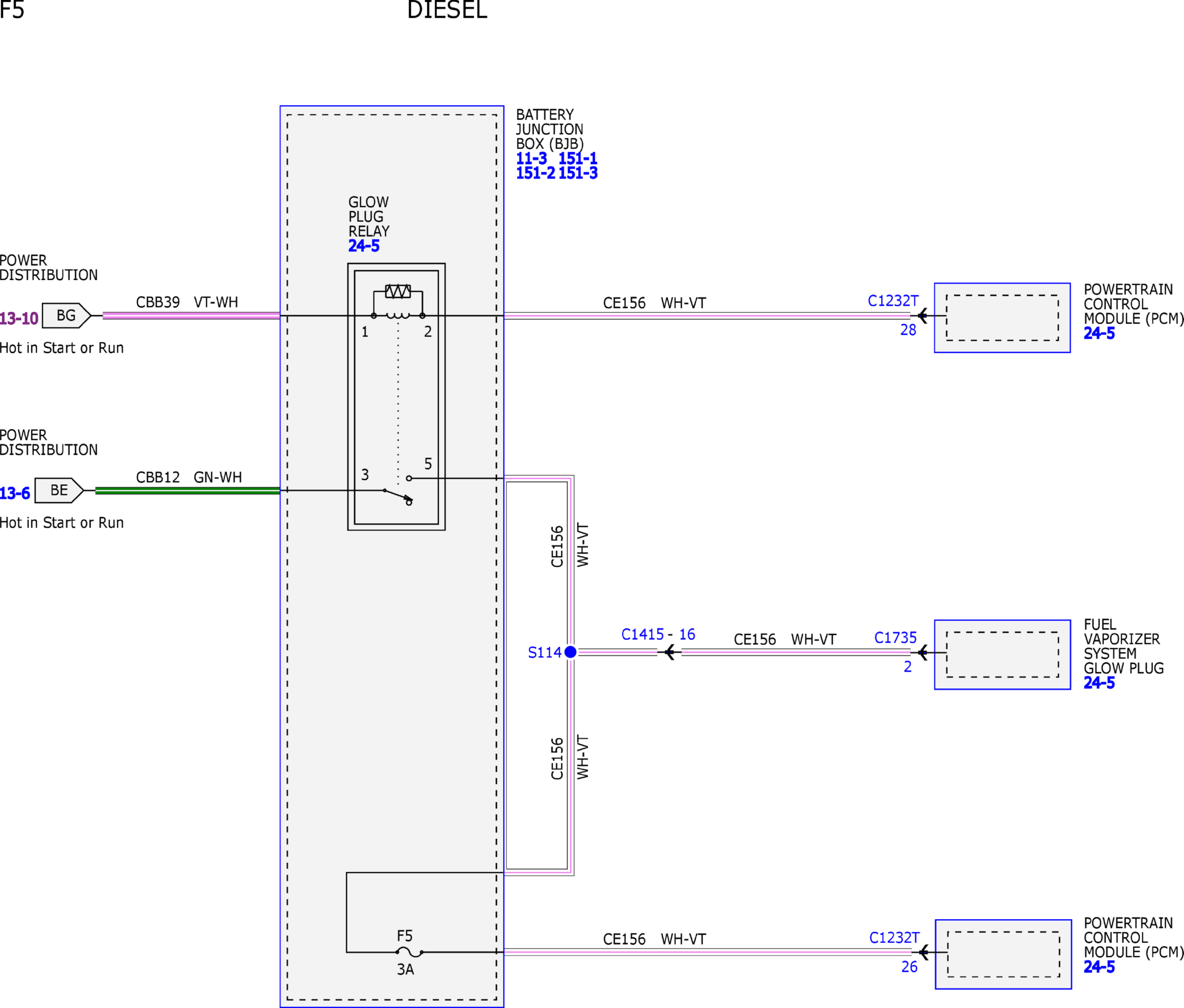
Task: Open the 24-5 link under Glow Plug Relay
Action: [364, 246]
